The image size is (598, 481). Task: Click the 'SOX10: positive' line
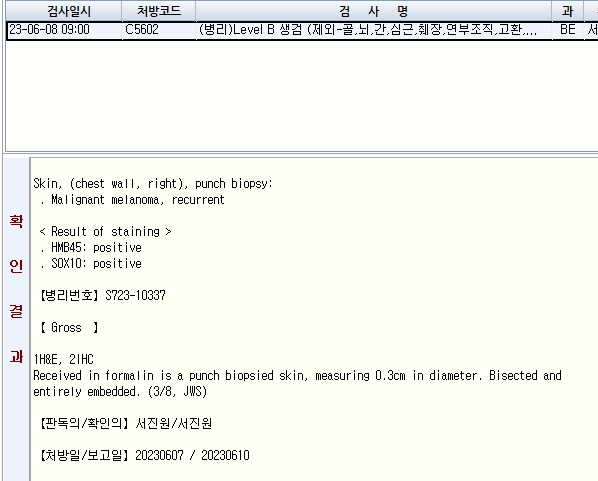point(91,264)
